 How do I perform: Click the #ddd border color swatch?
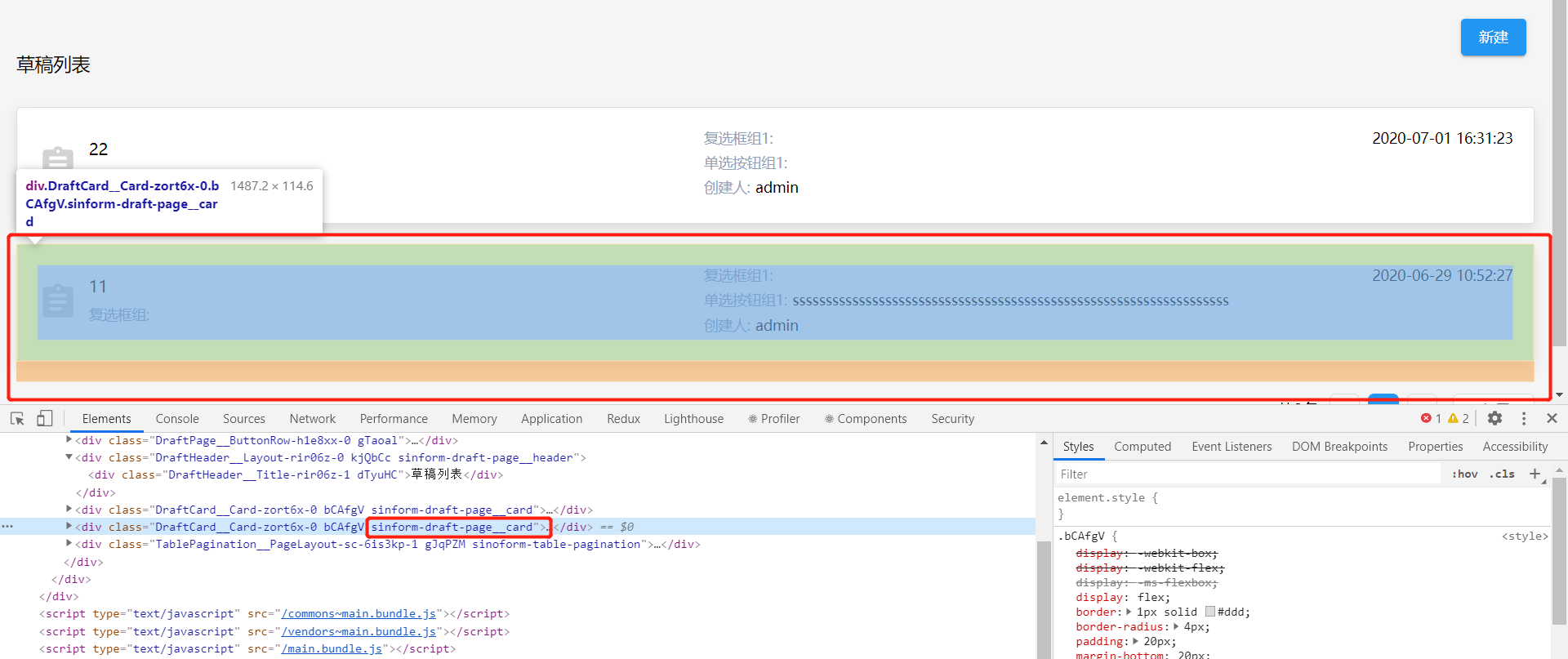1210,612
